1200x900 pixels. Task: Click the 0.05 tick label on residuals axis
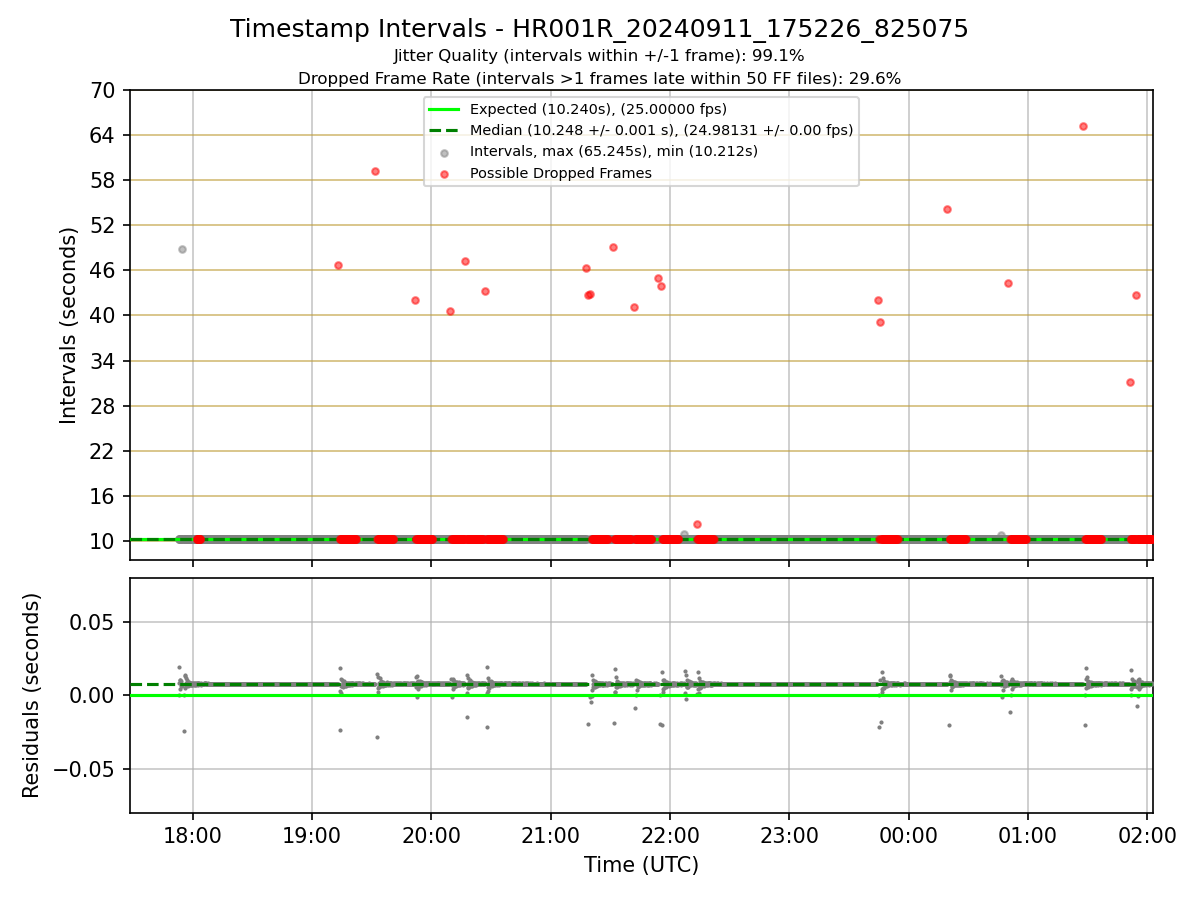point(100,622)
